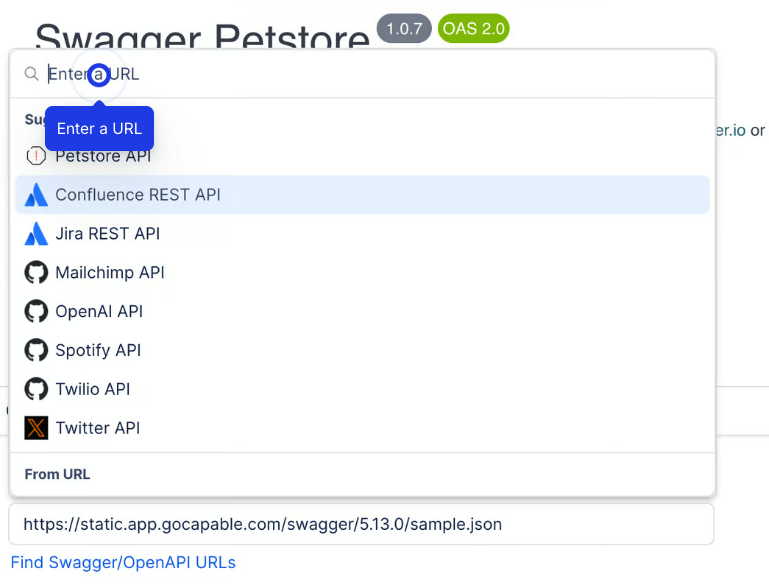Screen dimensions: 769x586
Task: Select Petstore API from suggestions
Action: (102, 156)
